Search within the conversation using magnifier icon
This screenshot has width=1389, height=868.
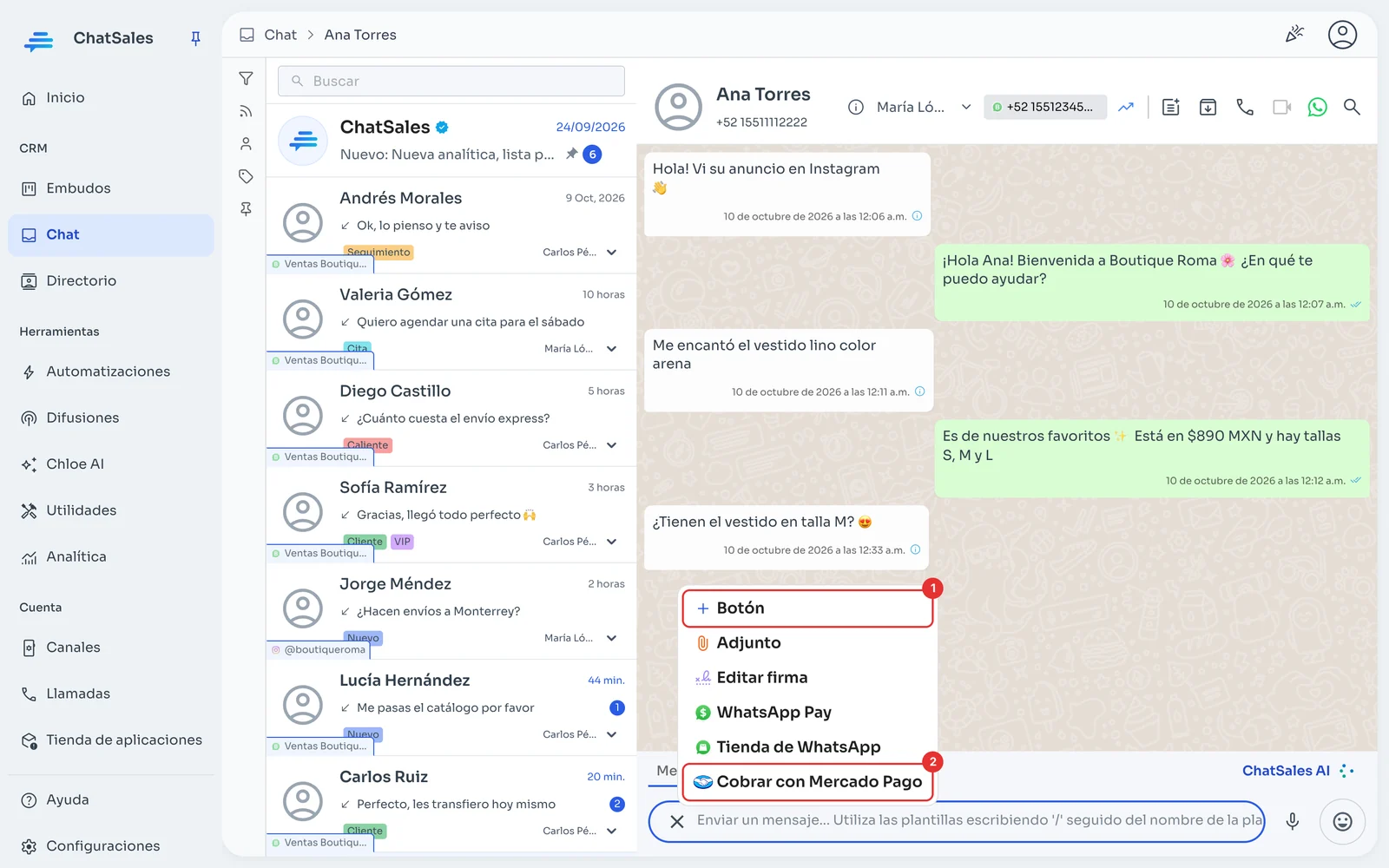point(1352,107)
